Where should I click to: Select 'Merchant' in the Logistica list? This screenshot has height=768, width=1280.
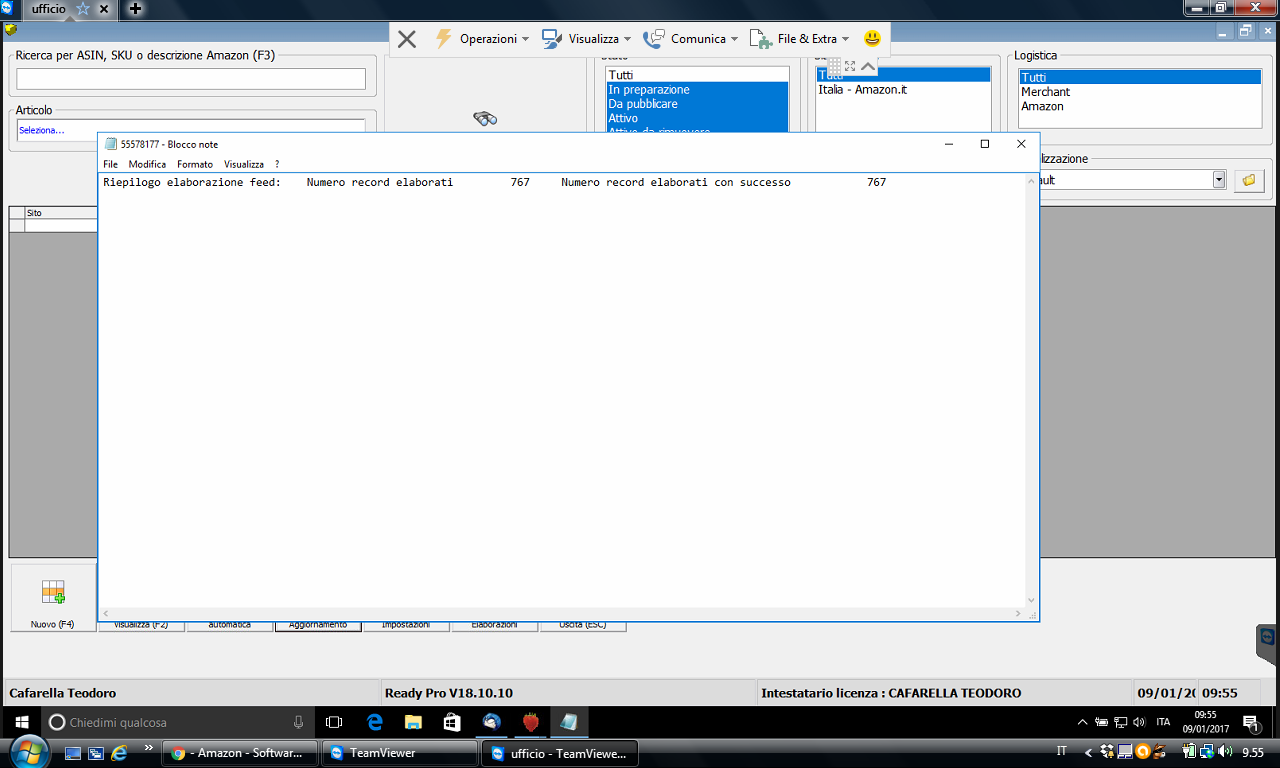coord(1140,92)
